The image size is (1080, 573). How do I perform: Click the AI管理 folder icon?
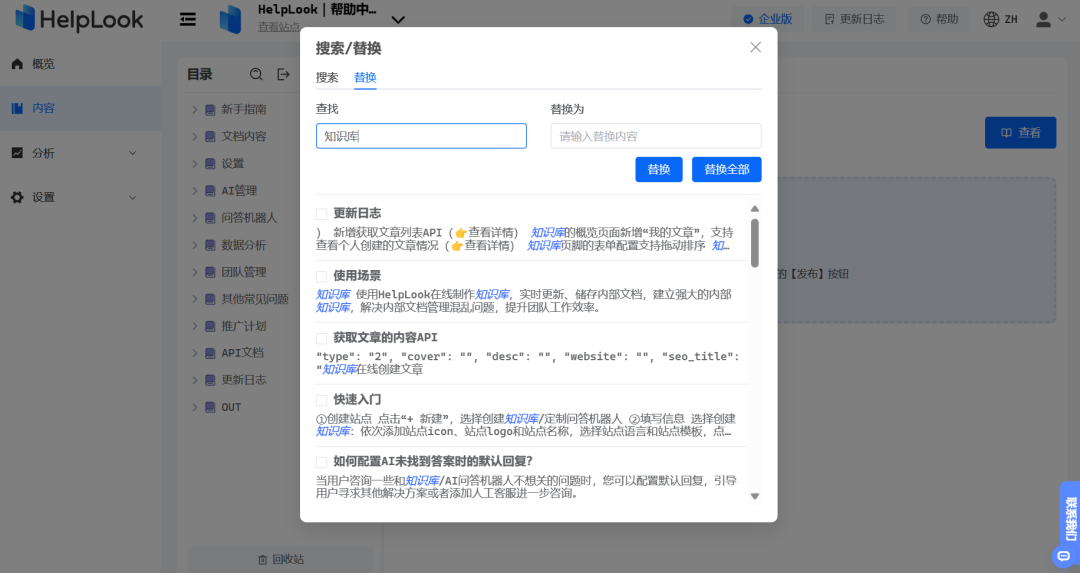click(x=210, y=191)
